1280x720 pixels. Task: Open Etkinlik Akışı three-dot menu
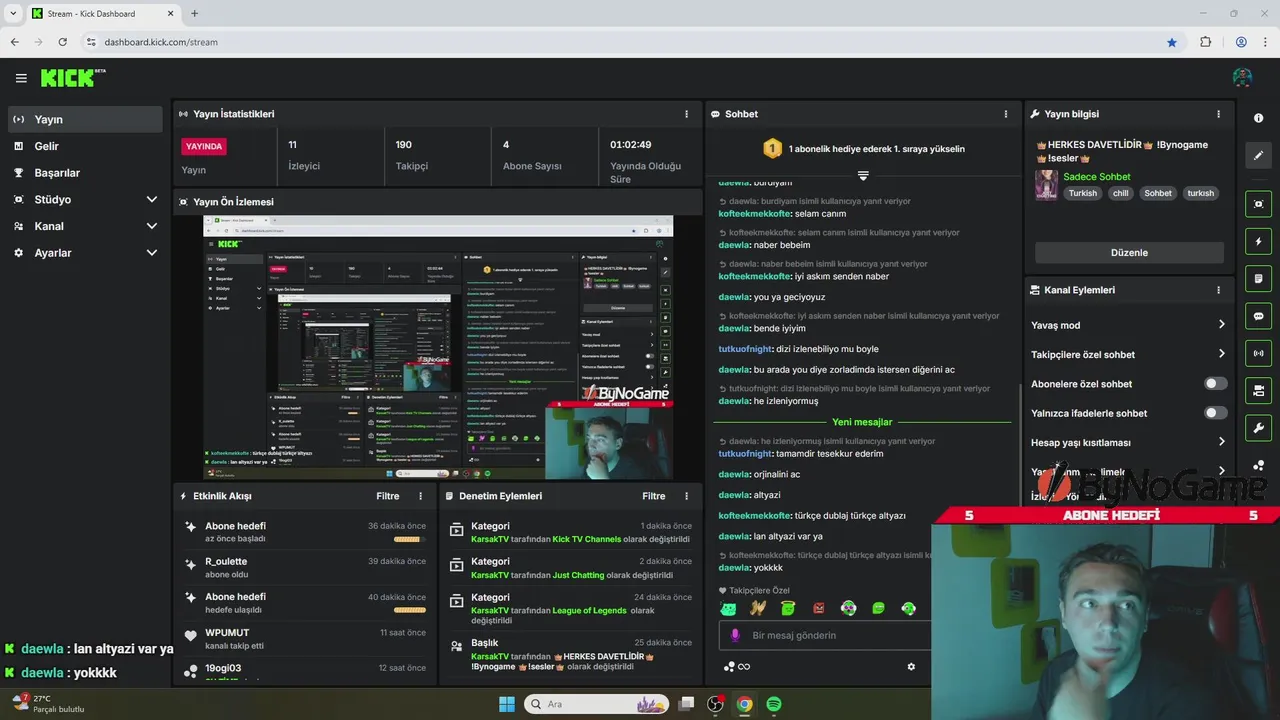coord(420,496)
